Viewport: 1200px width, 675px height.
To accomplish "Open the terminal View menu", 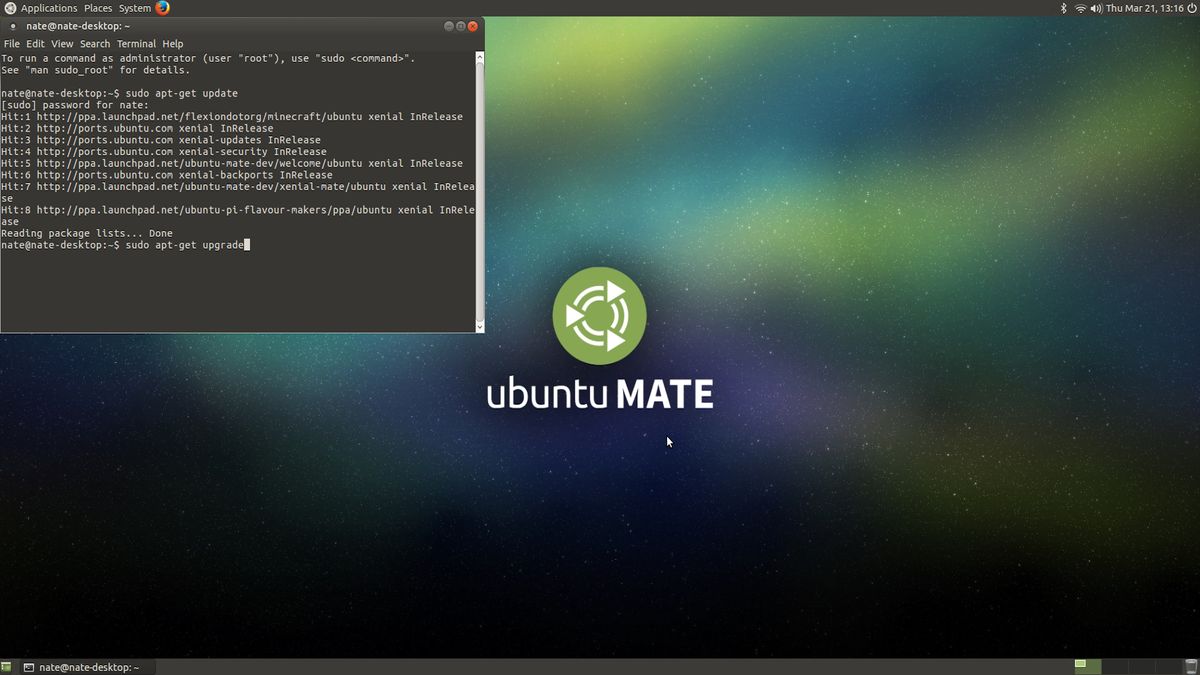I will [63, 44].
